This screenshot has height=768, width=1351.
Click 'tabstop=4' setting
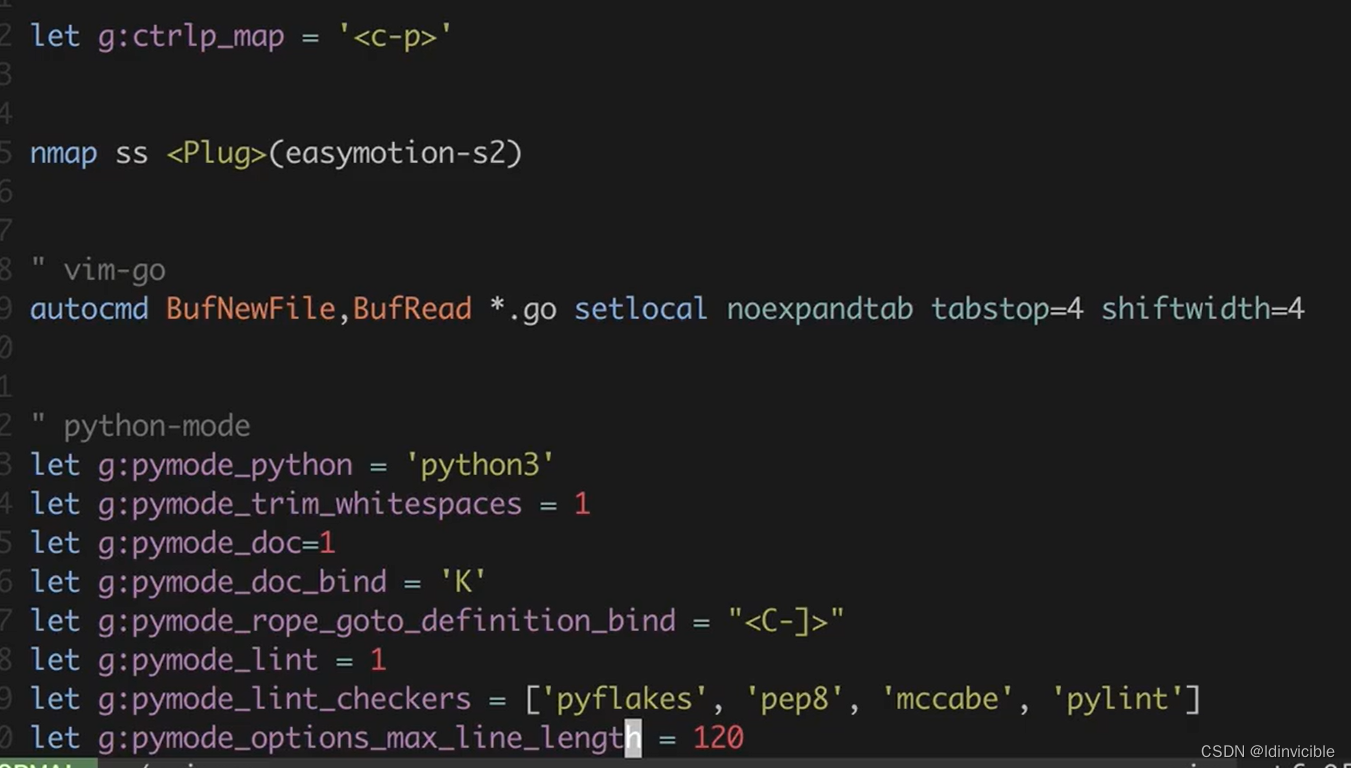tap(1008, 309)
